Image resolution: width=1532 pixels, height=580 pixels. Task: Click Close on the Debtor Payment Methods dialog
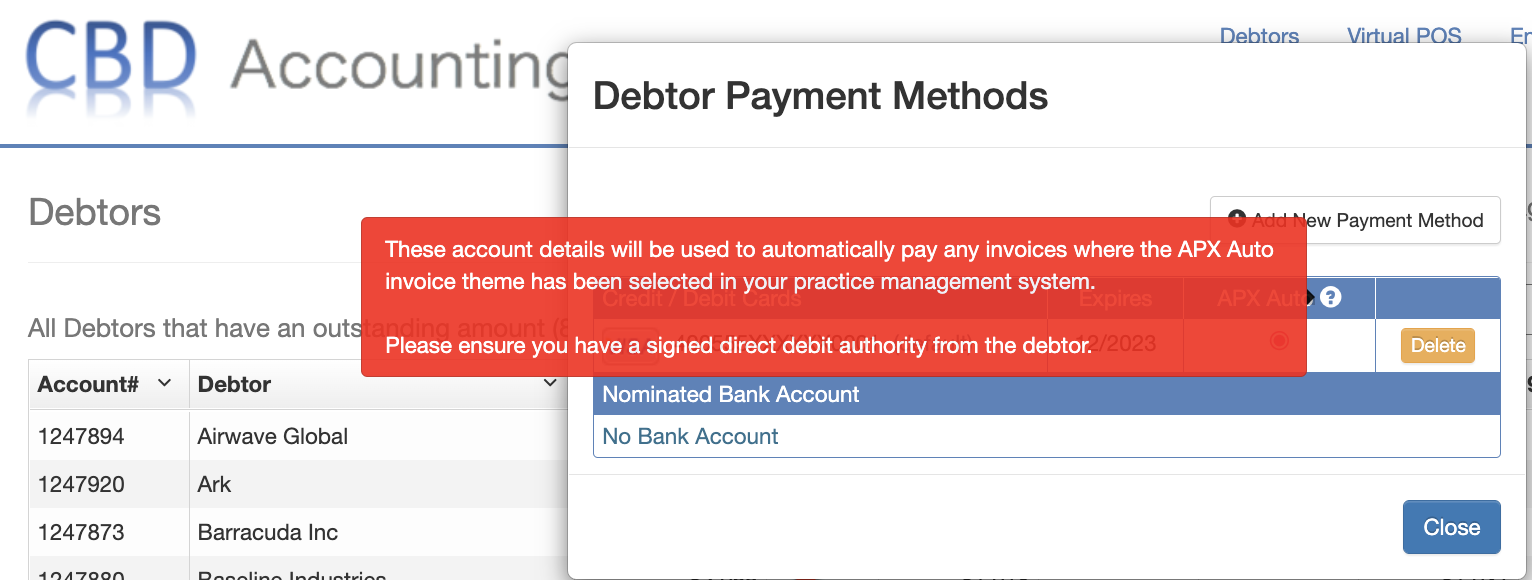(1451, 527)
